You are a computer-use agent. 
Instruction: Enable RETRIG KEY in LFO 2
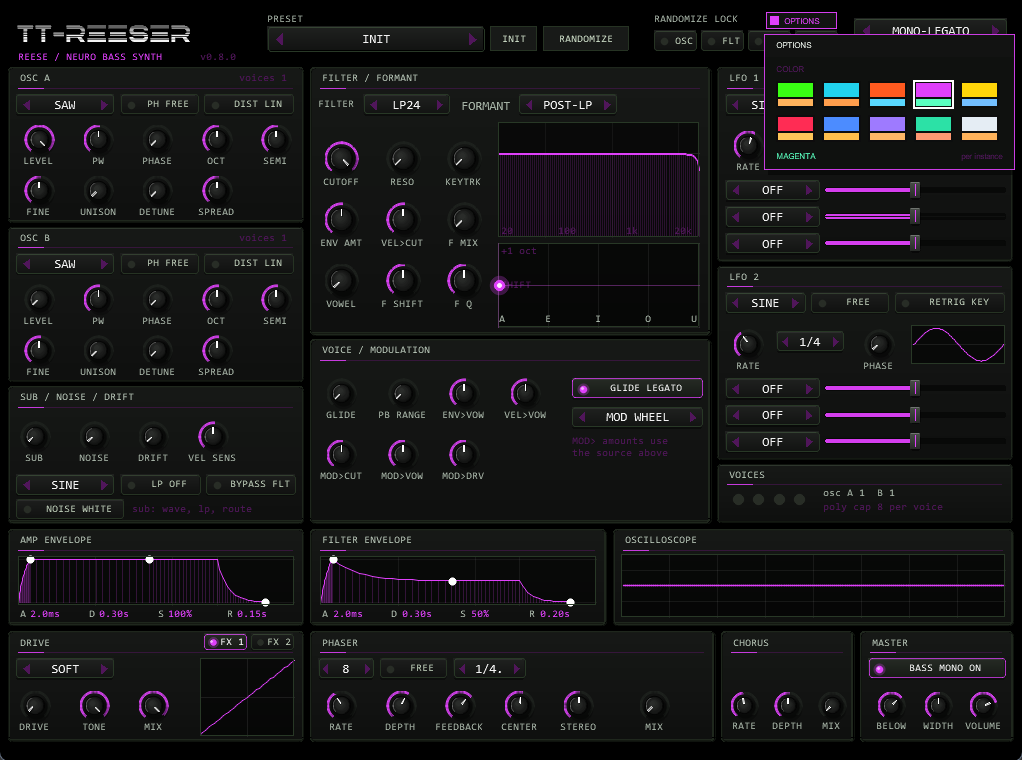[950, 302]
